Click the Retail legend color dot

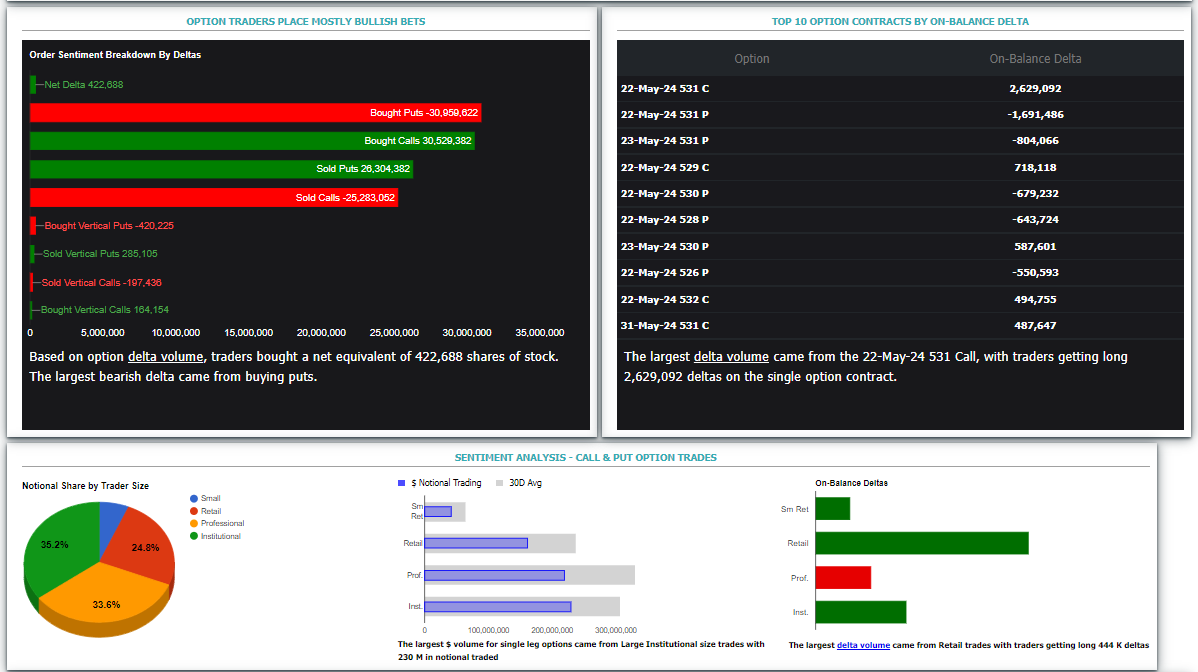click(194, 511)
